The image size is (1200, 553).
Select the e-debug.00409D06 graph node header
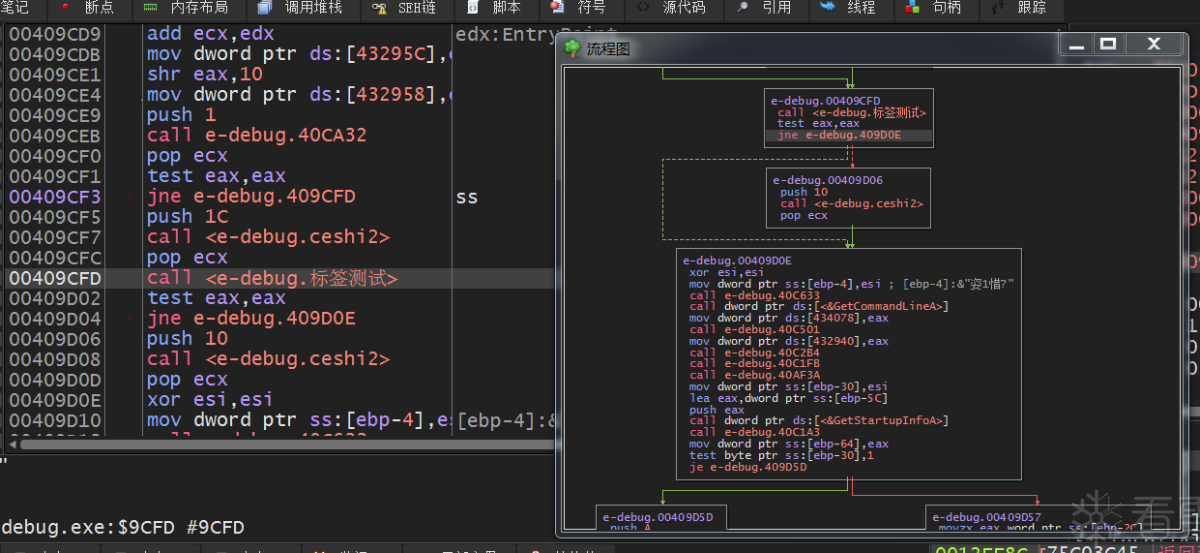(x=827, y=181)
